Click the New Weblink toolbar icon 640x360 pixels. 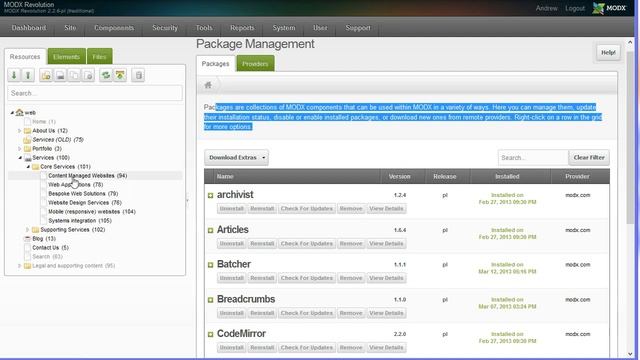[x=60, y=75]
